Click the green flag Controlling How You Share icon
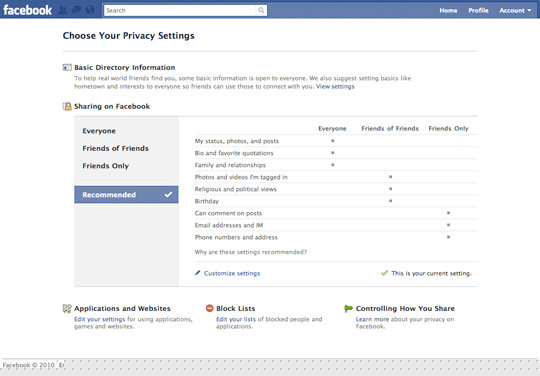The image size is (540, 376). tap(349, 308)
